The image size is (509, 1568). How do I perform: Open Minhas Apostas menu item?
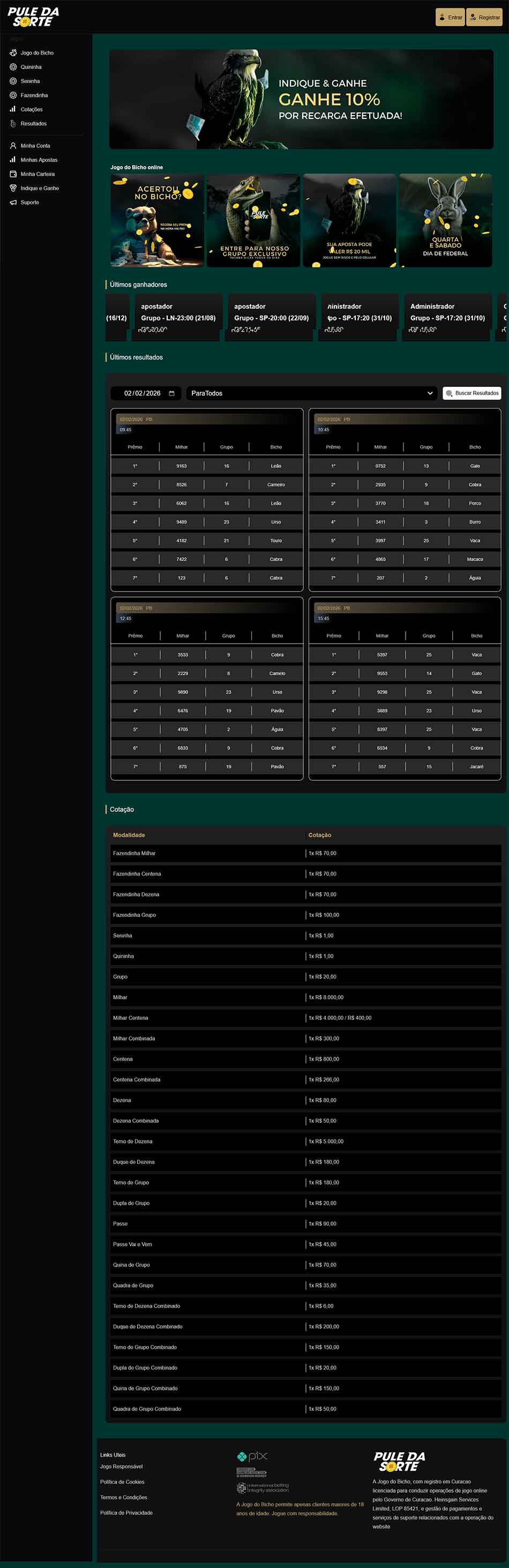pos(39,160)
